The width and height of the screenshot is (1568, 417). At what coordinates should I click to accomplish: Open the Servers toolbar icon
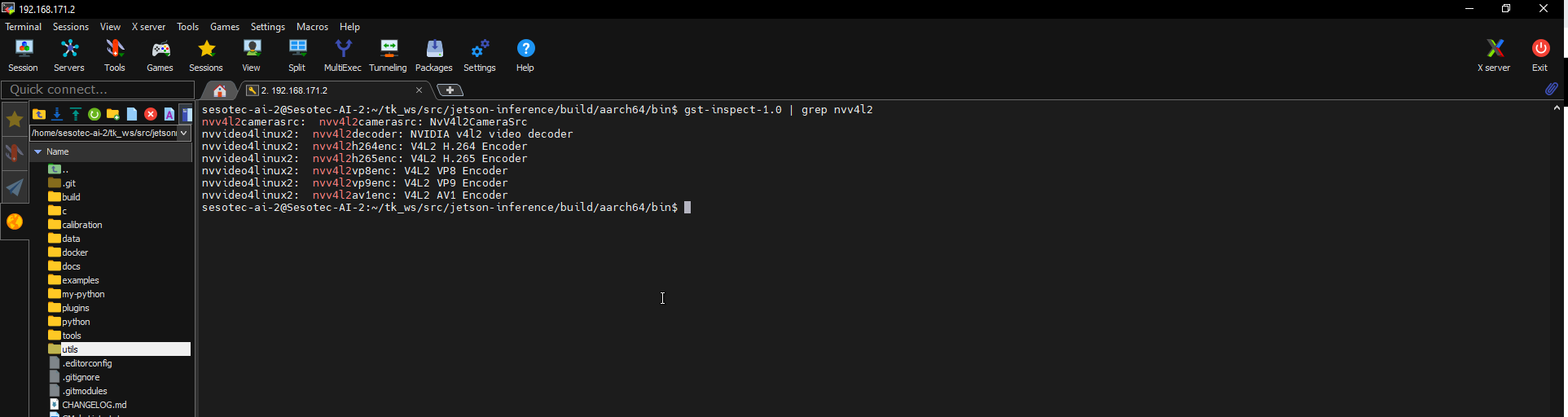coord(69,56)
